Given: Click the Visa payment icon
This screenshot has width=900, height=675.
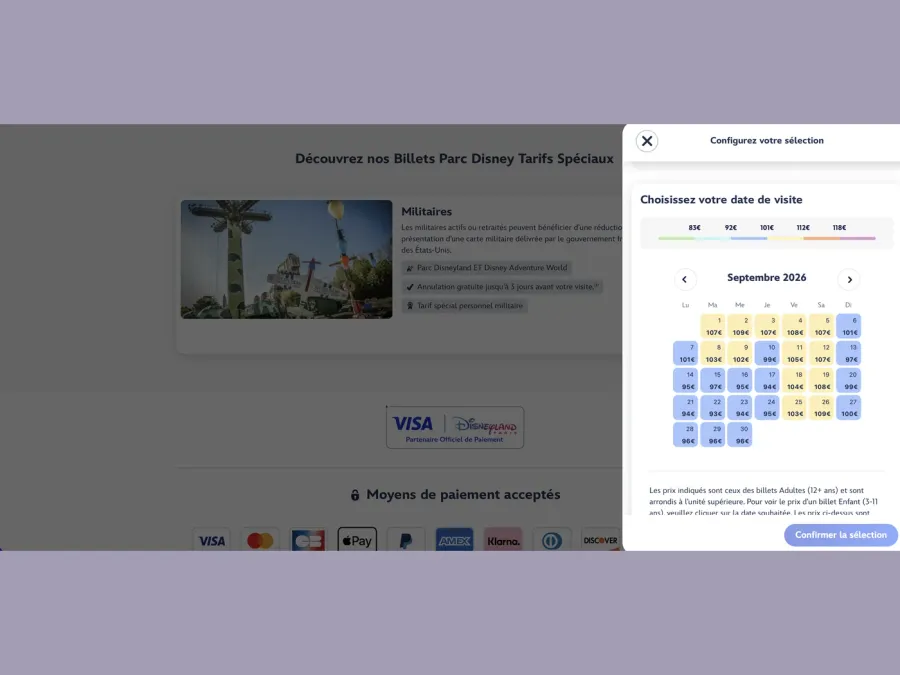Looking at the screenshot, I should (212, 540).
